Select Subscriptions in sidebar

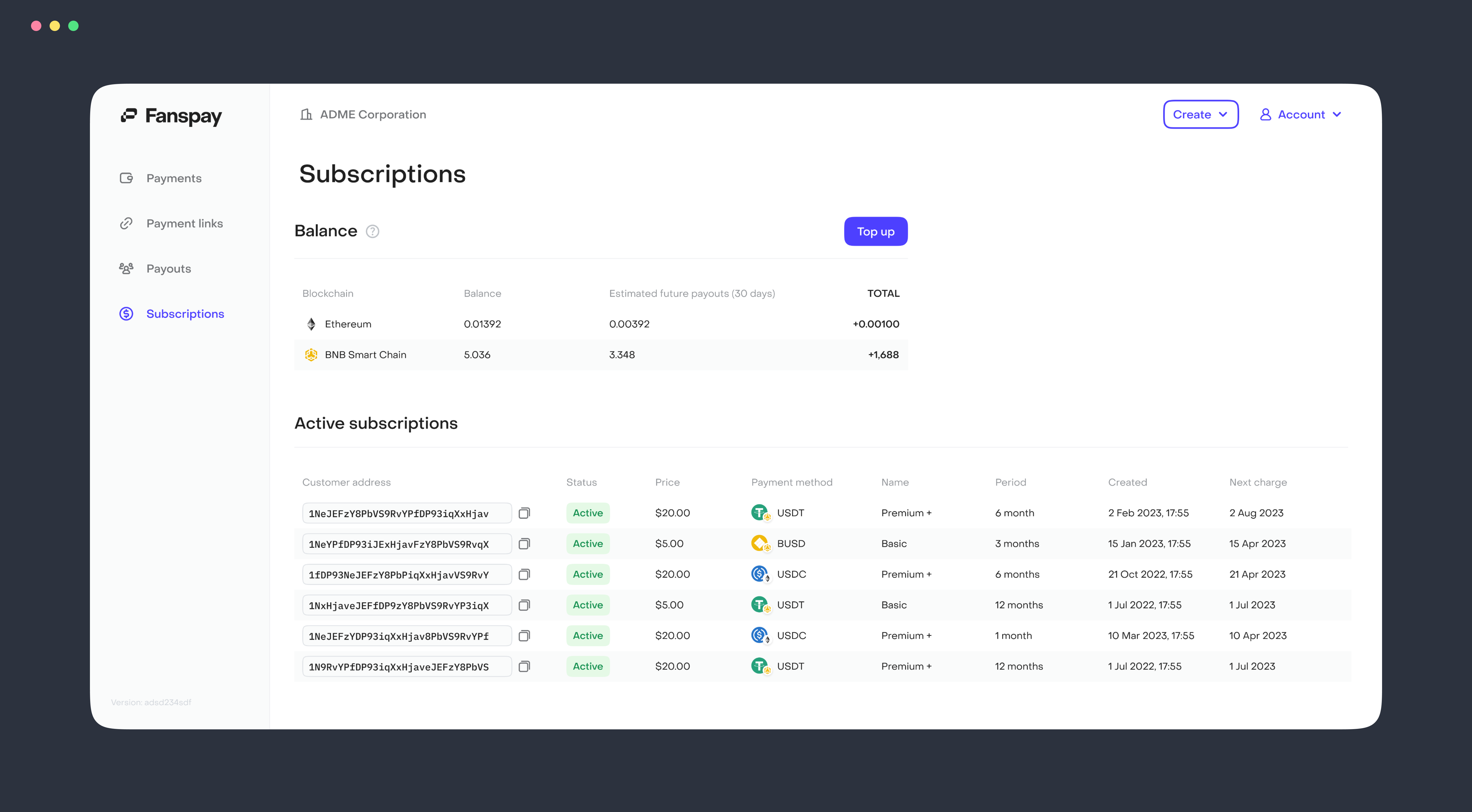[185, 314]
